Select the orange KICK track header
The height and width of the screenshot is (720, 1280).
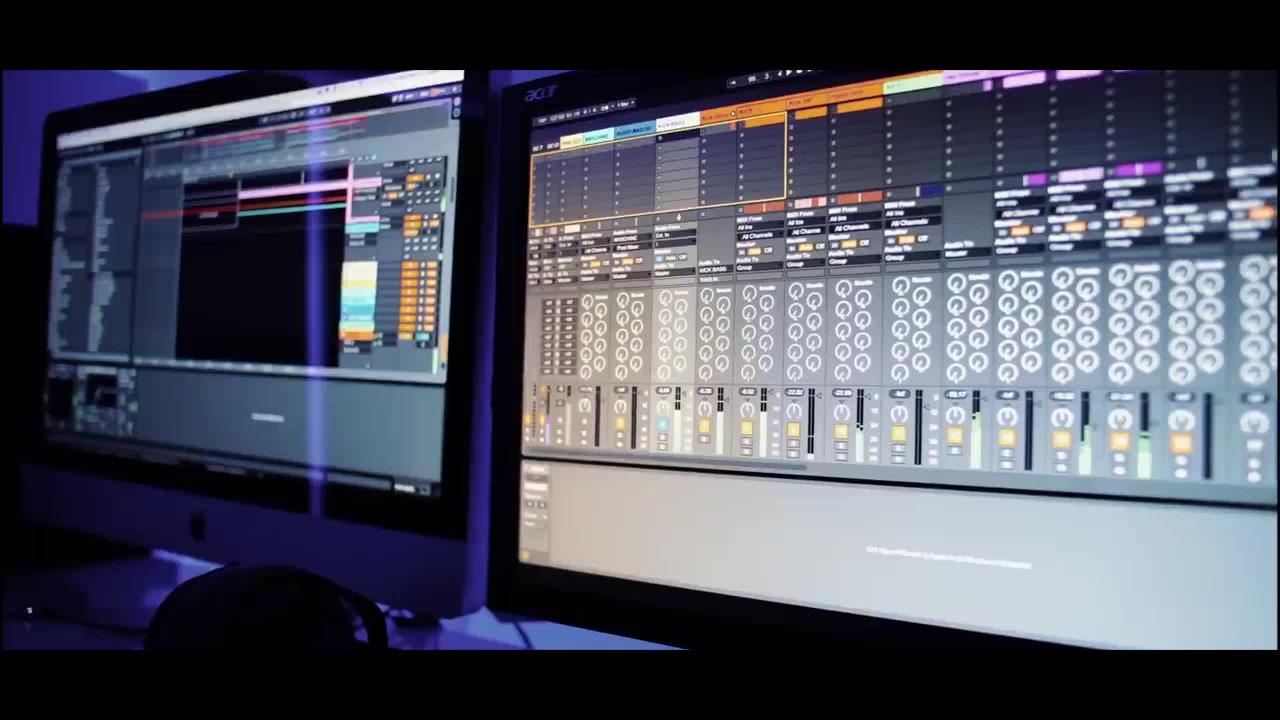coord(760,110)
